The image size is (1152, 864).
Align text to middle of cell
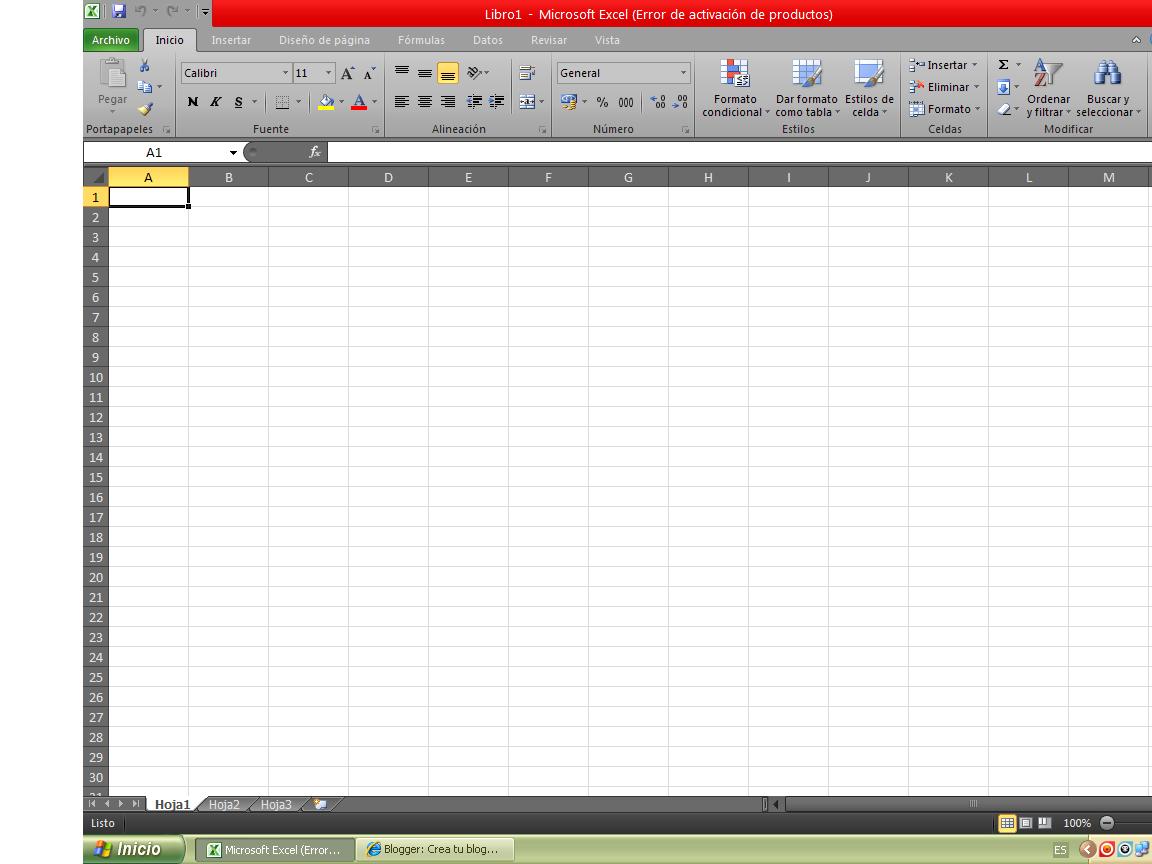pyautogui.click(x=425, y=72)
